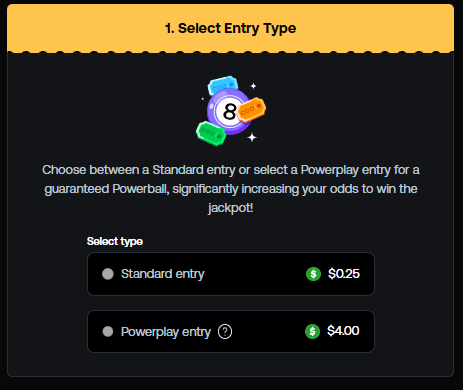Click the purple number 8 lottery ball

tap(227, 112)
